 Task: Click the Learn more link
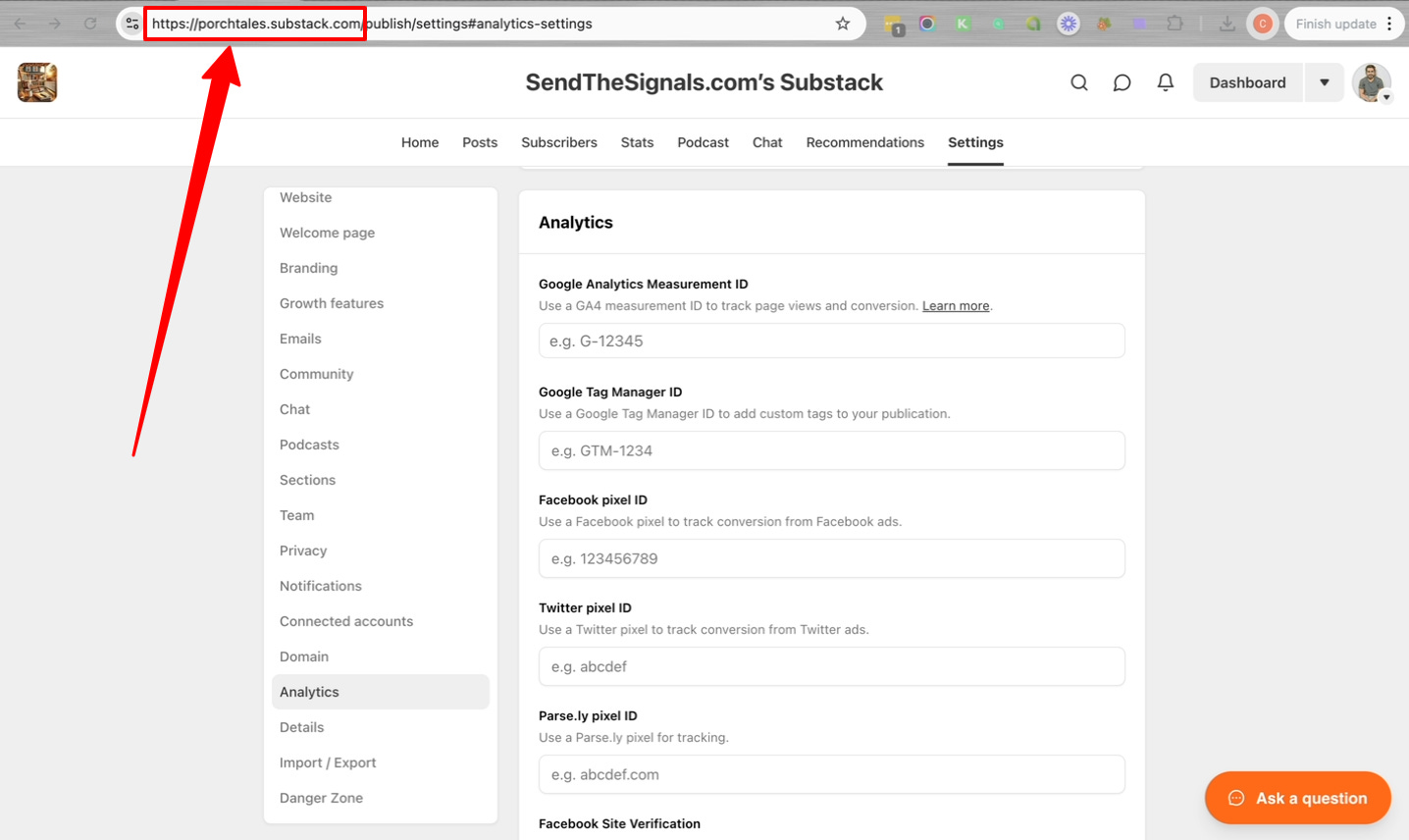tap(956, 306)
